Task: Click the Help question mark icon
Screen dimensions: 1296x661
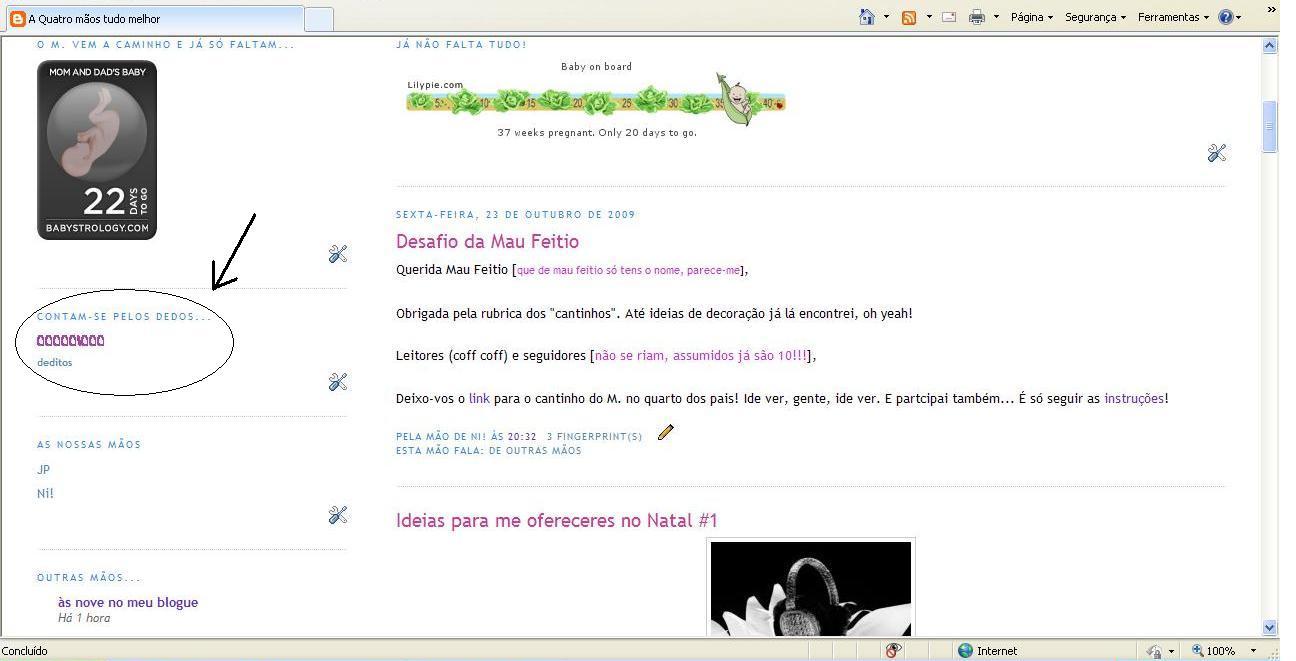Action: [1225, 17]
